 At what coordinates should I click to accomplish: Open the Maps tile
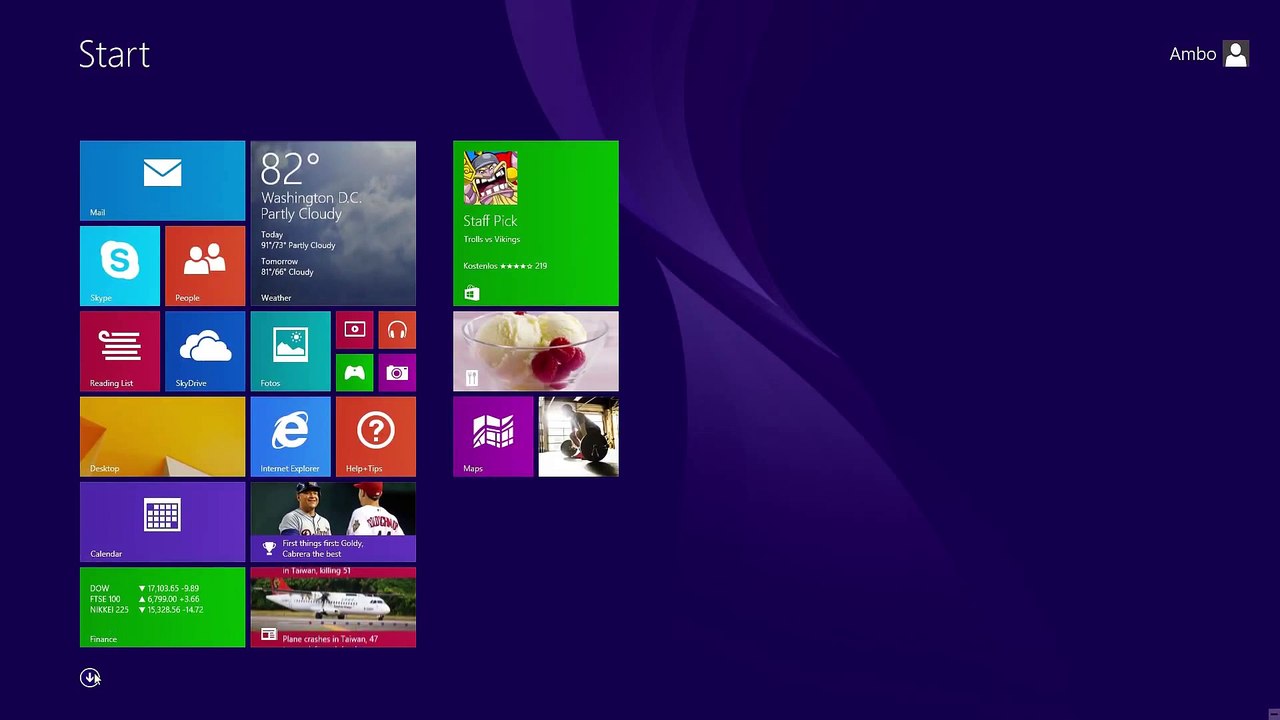click(493, 437)
